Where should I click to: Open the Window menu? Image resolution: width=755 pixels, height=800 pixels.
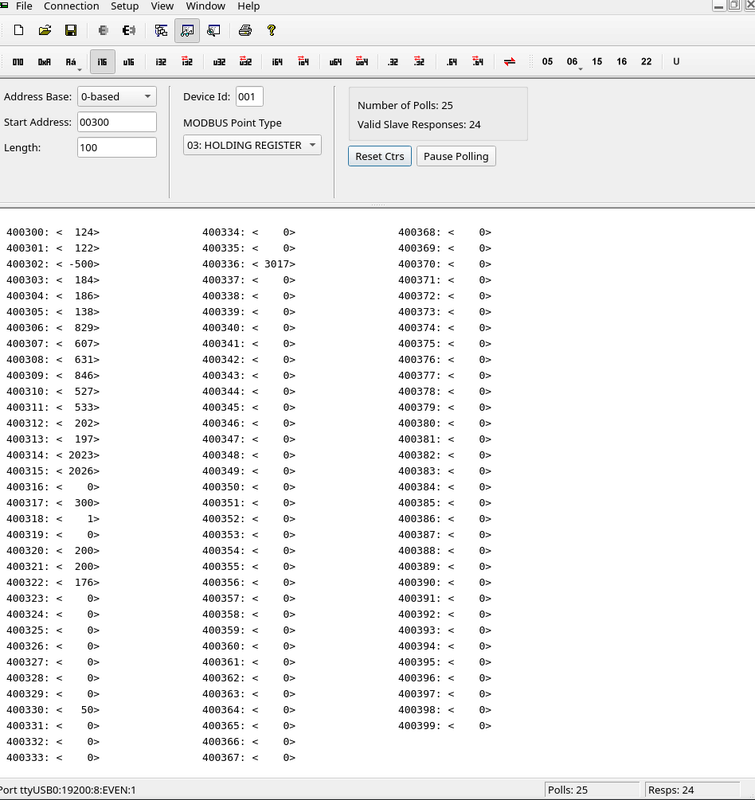coord(206,6)
